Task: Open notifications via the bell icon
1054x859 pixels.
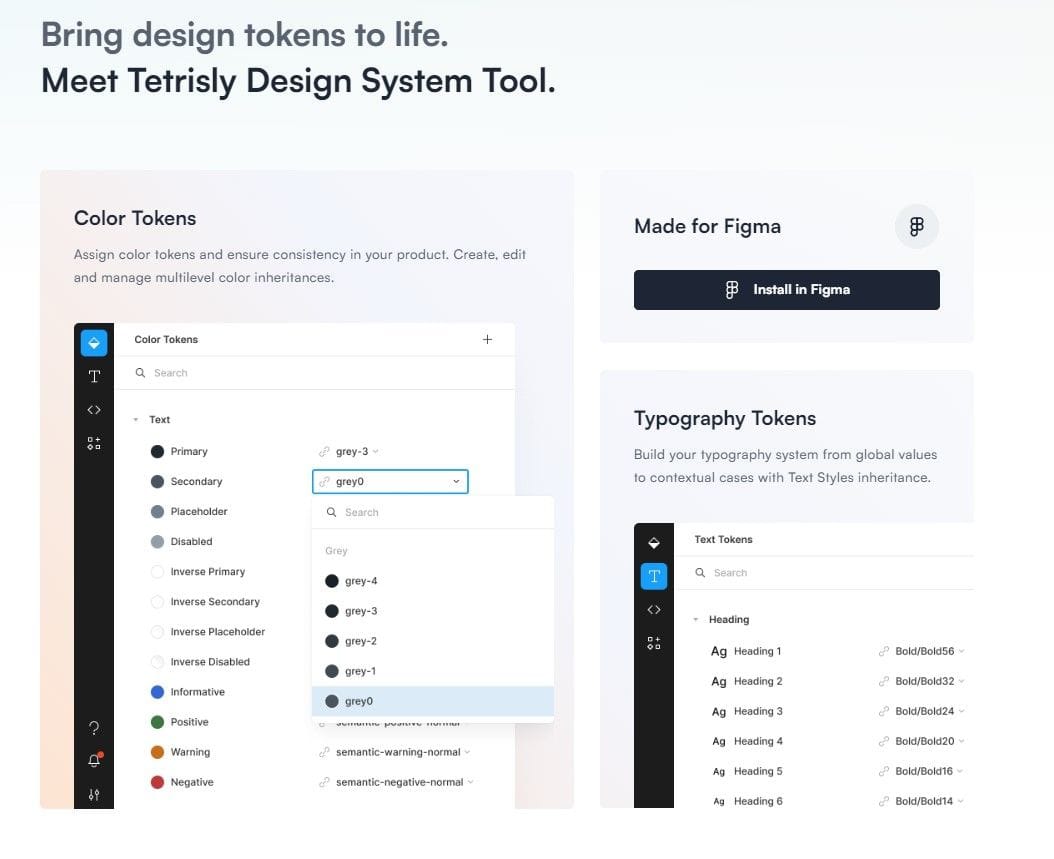Action: coord(93,761)
